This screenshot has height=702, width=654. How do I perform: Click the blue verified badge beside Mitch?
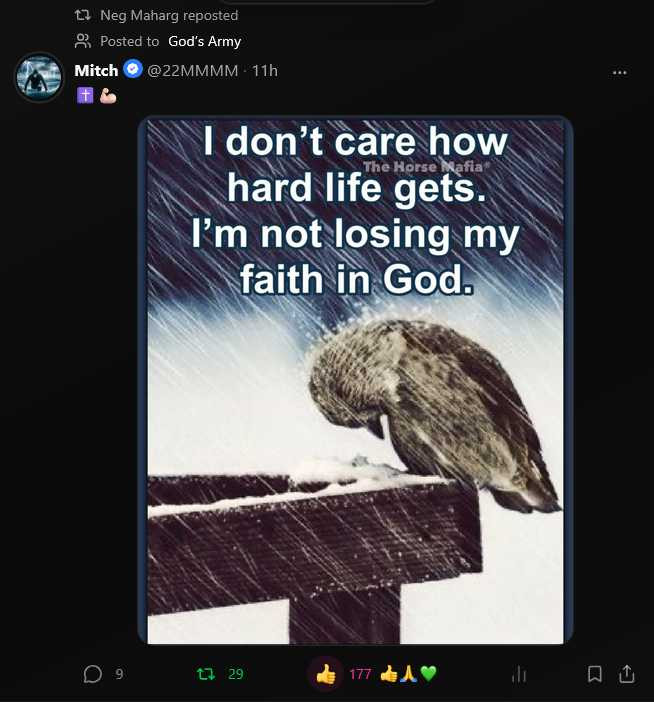click(133, 69)
